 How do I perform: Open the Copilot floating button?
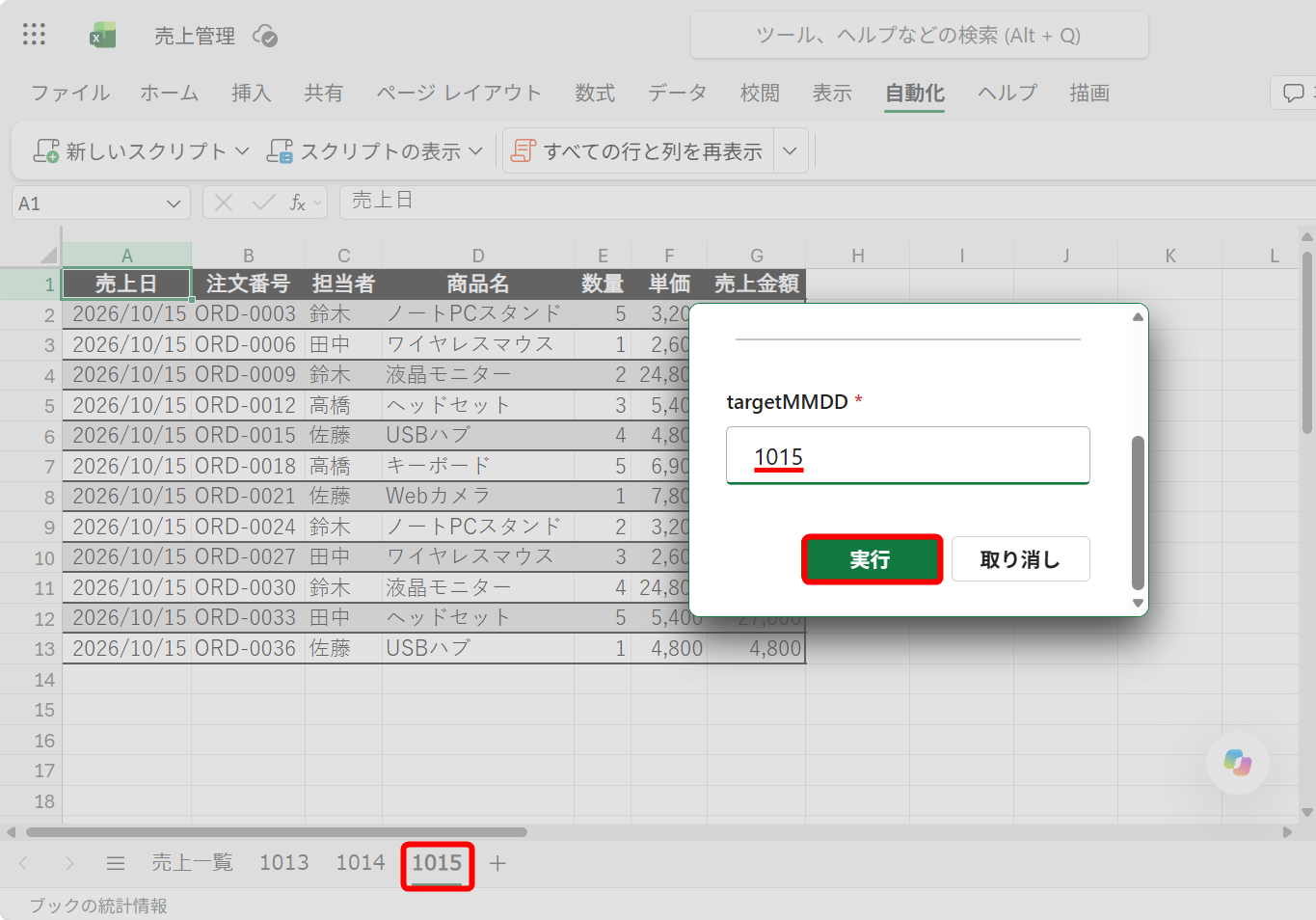tap(1237, 763)
